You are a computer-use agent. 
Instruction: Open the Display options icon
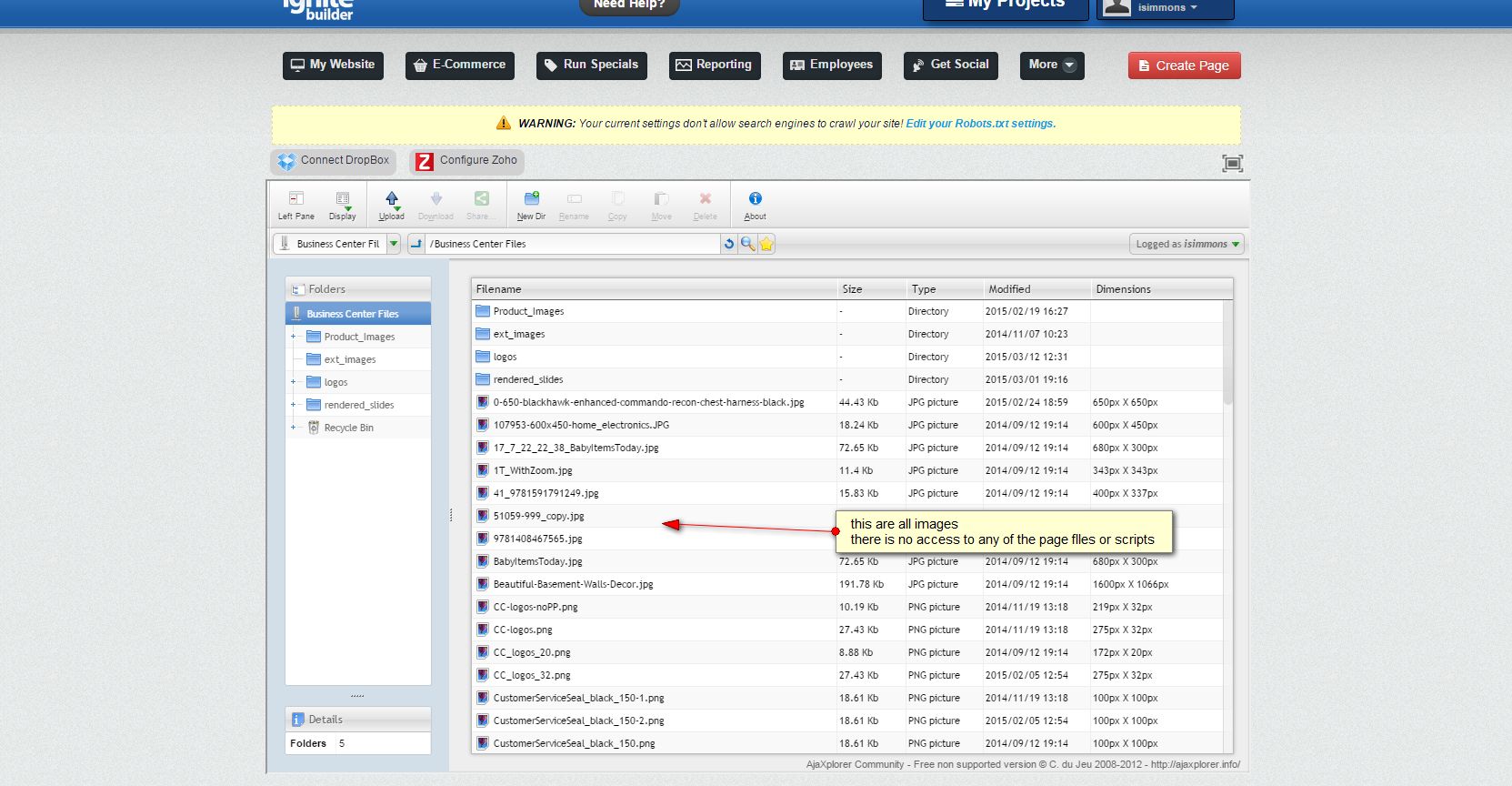pos(342,205)
